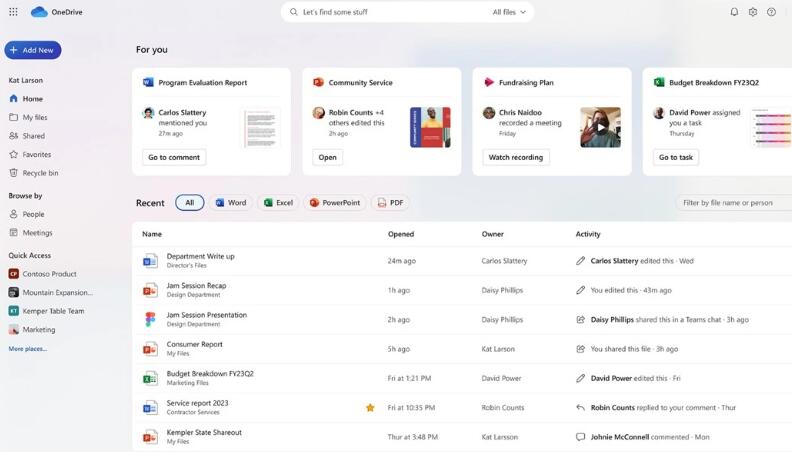Viewport: 792px width, 452px height.
Task: Click the Favorites star sidebar item
Action: [x=36, y=154]
